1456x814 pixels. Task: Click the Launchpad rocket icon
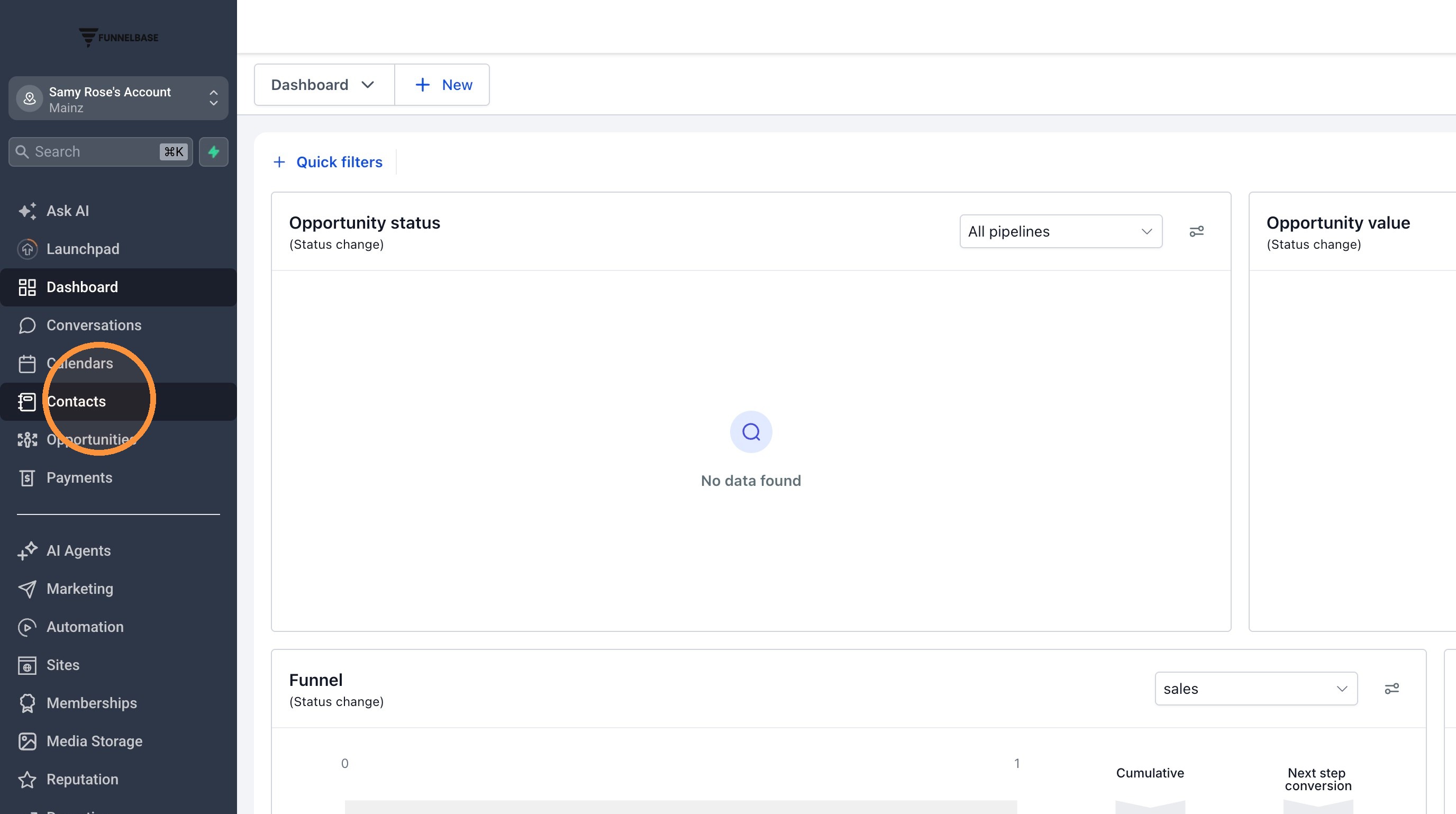(27, 249)
